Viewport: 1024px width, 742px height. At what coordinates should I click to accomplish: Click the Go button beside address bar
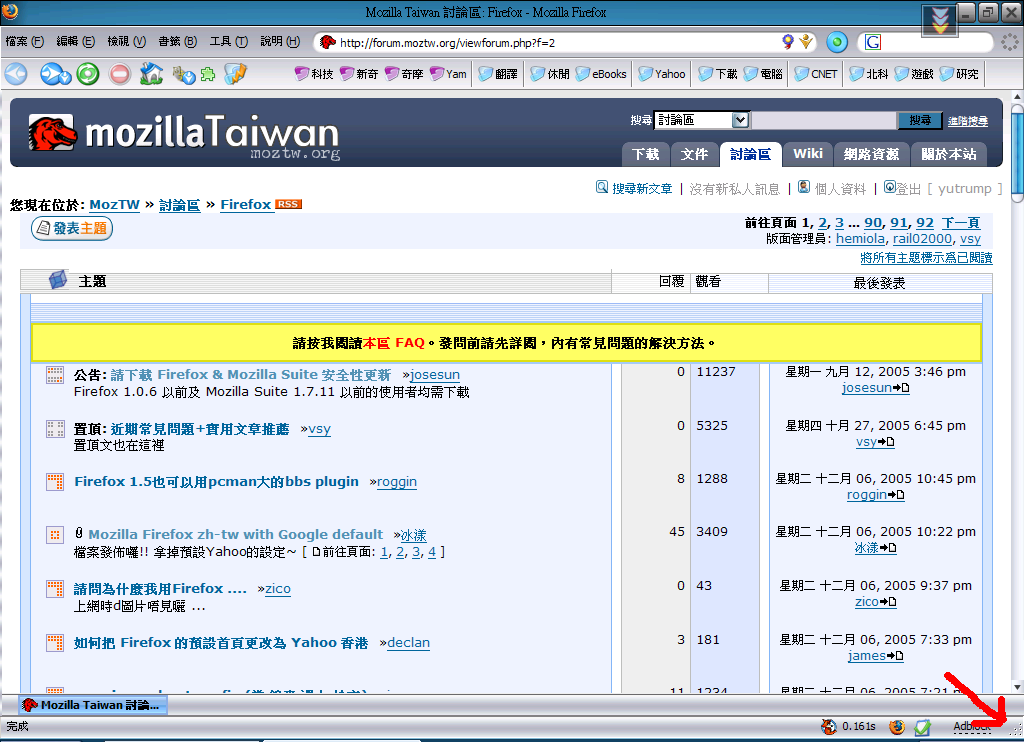(837, 42)
